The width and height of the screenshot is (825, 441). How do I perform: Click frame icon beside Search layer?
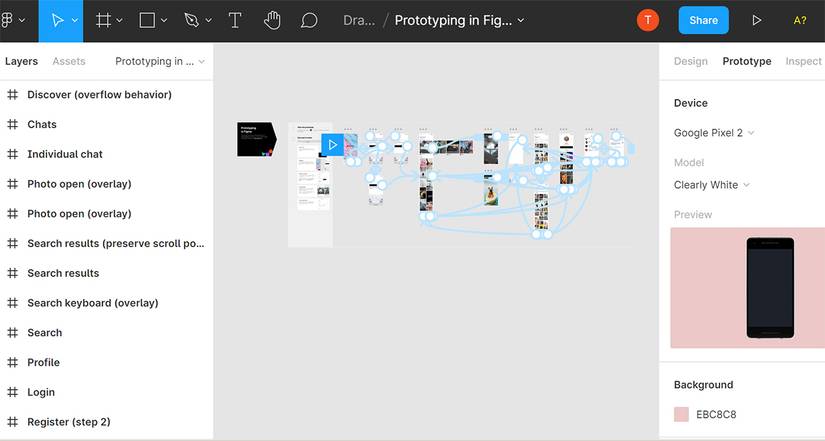(13, 333)
